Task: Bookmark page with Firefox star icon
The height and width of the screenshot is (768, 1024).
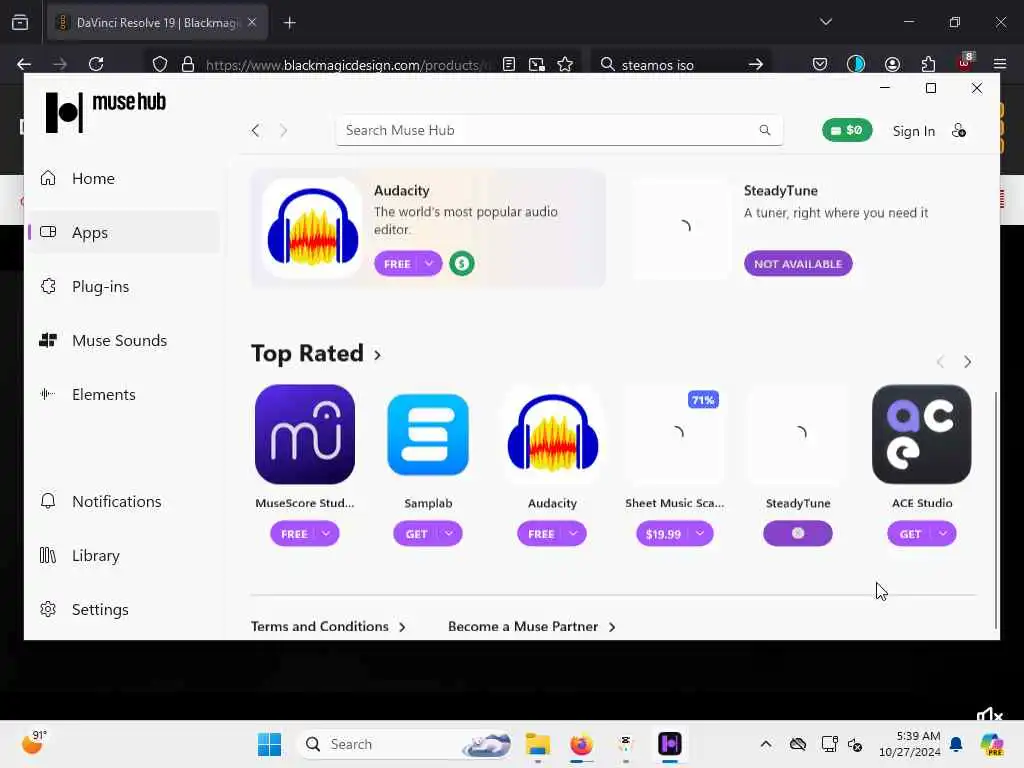Action: (565, 64)
